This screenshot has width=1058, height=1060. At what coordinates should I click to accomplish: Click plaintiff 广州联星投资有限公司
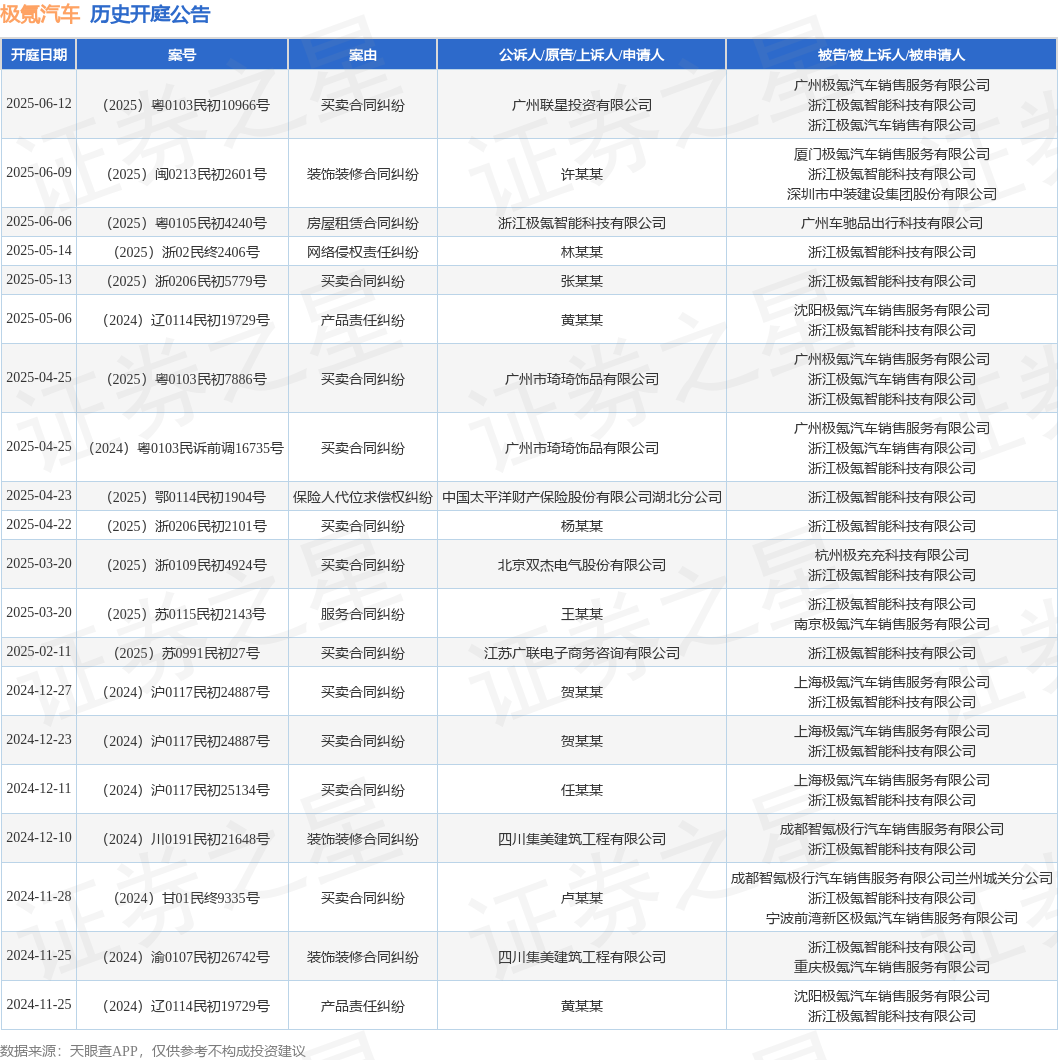[581, 105]
